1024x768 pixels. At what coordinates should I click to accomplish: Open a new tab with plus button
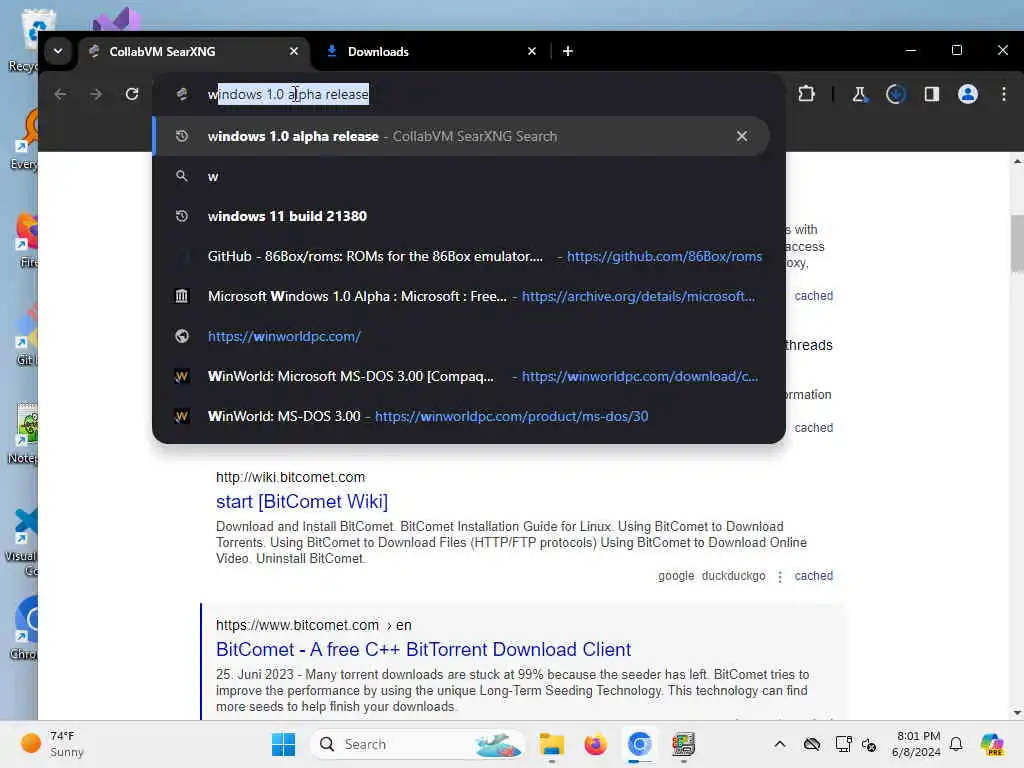click(x=568, y=51)
